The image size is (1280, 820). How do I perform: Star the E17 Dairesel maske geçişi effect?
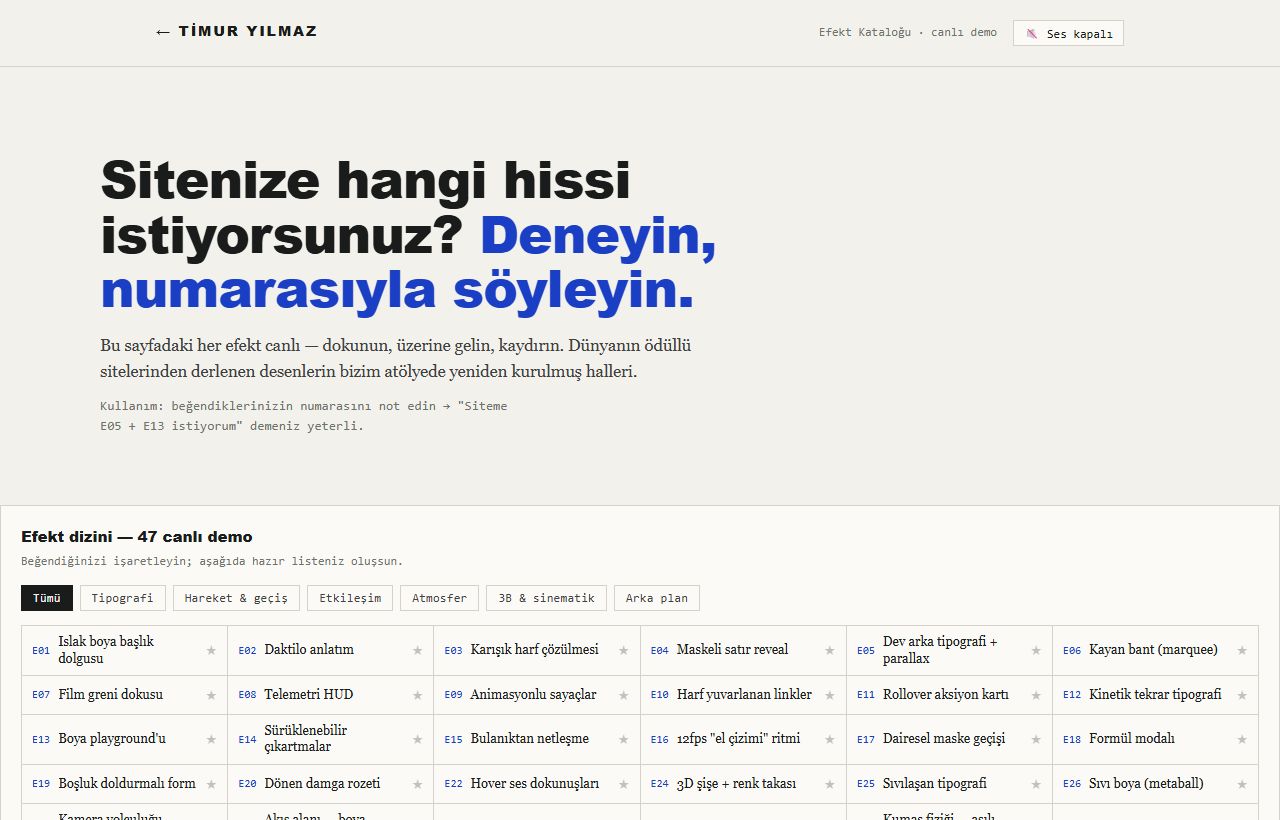tap(1035, 739)
